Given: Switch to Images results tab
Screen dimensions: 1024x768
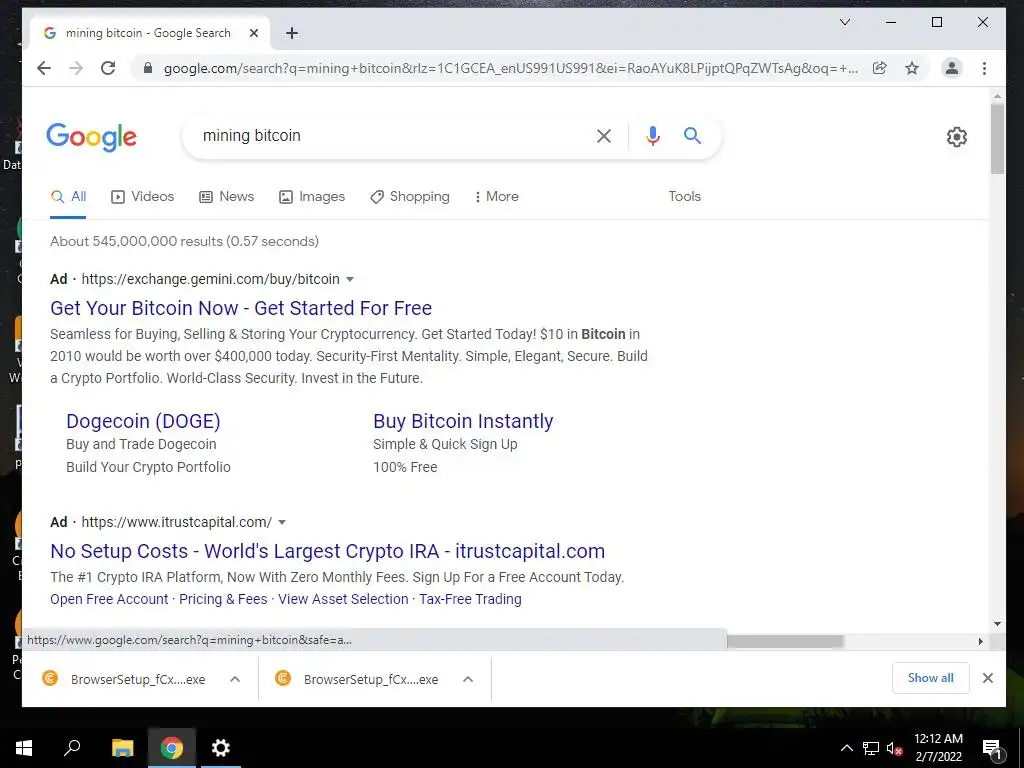Looking at the screenshot, I should pyautogui.click(x=312, y=197).
